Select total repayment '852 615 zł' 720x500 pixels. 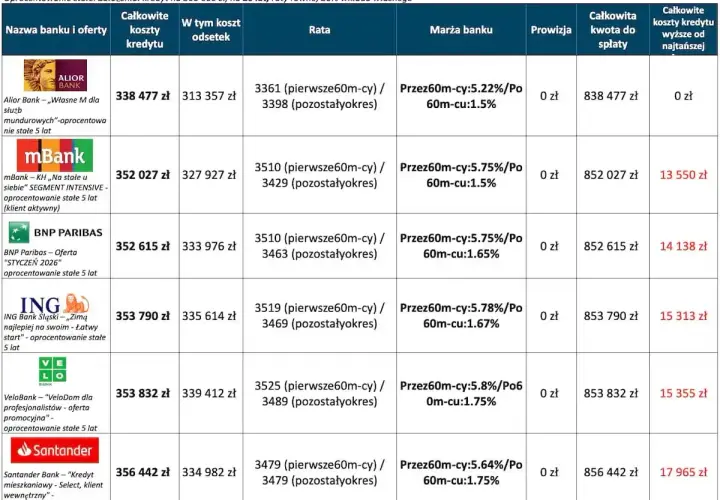(611, 246)
